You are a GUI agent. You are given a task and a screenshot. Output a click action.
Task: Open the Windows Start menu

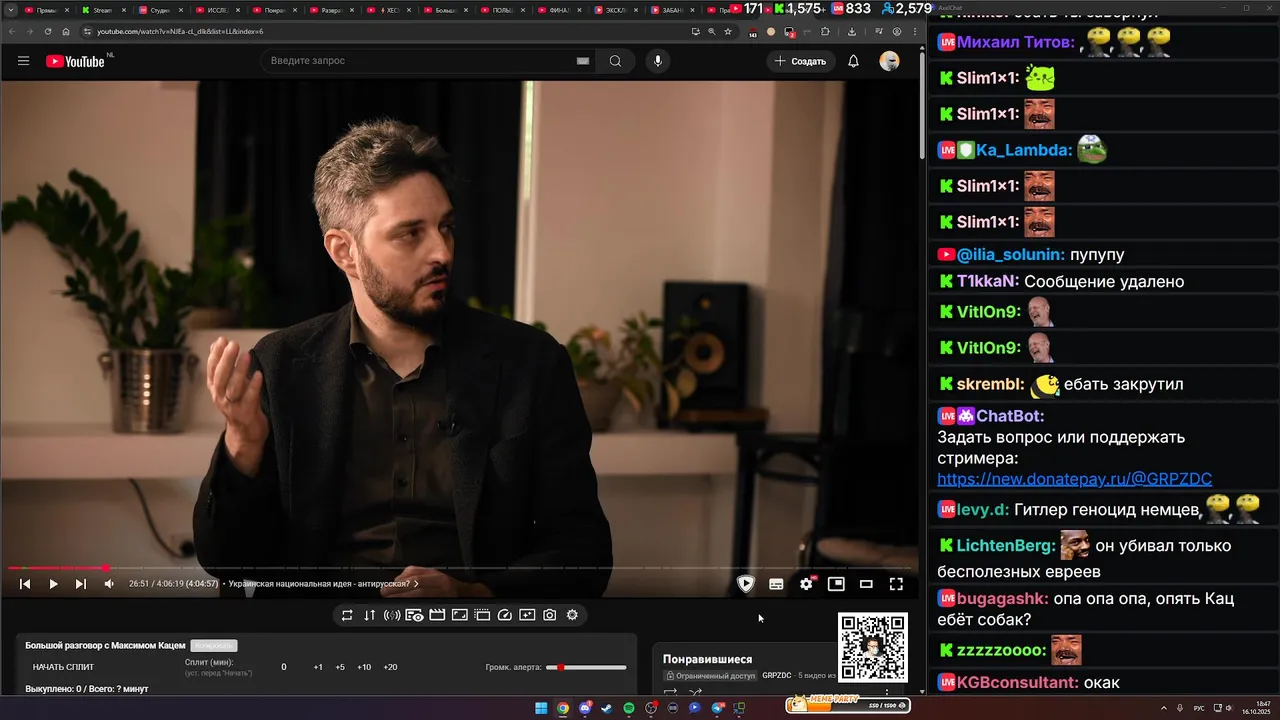point(541,708)
